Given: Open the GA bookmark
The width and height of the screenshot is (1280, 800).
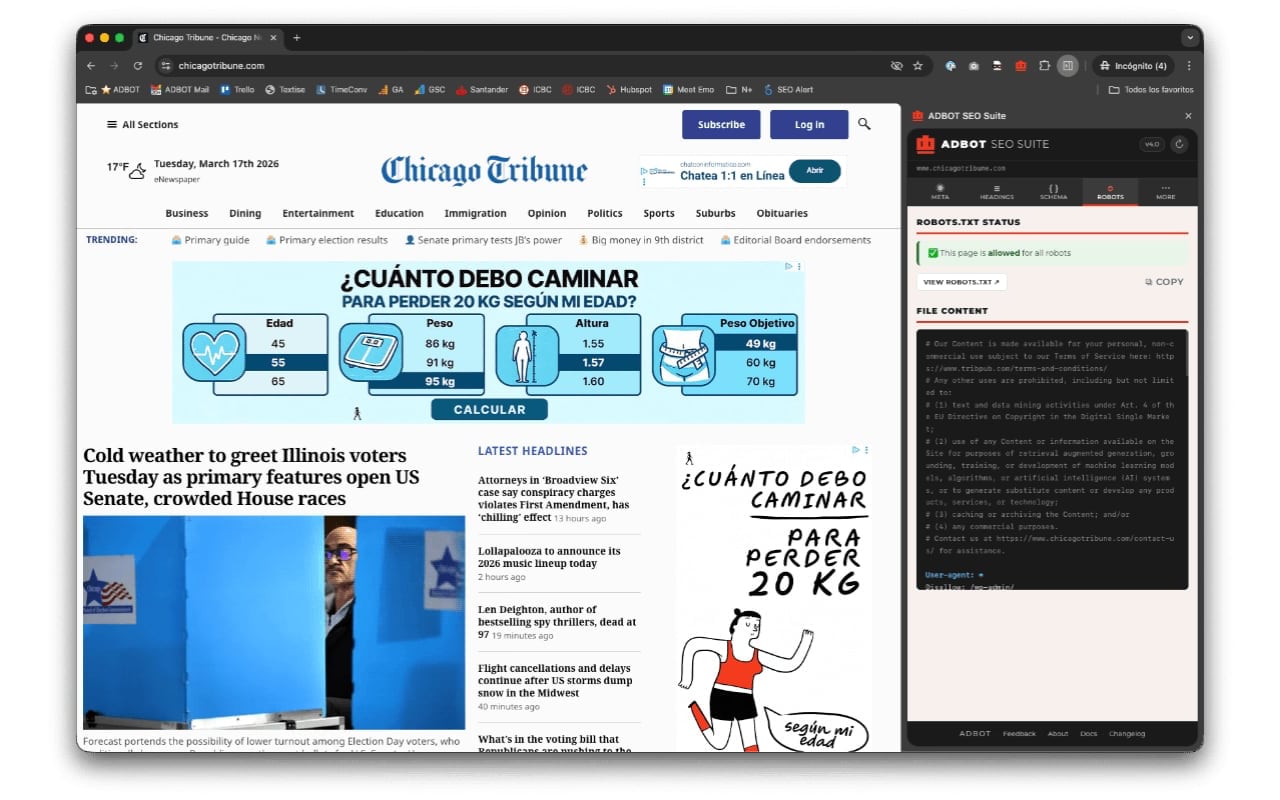Looking at the screenshot, I should (391, 90).
